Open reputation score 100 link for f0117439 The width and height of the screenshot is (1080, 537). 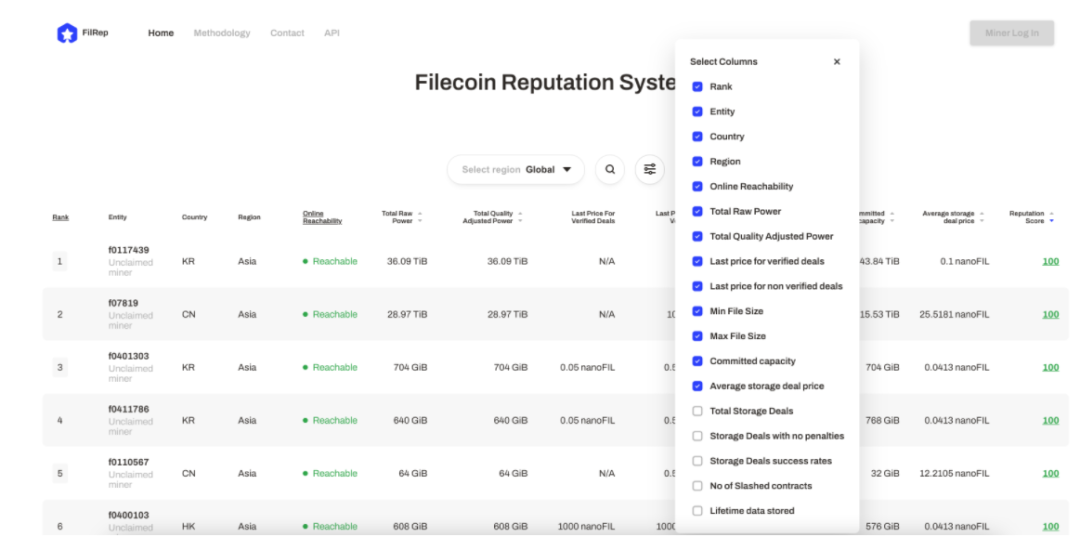[x=1050, y=262]
